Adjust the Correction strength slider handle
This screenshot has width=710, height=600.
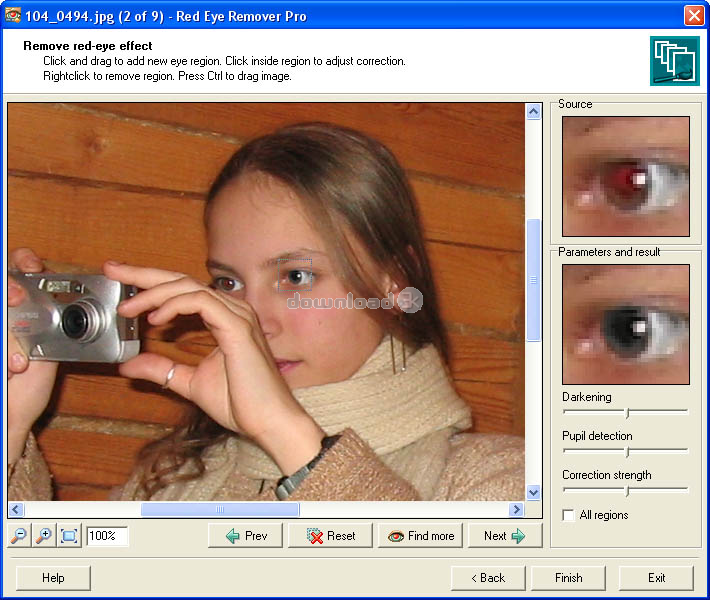coord(627,491)
